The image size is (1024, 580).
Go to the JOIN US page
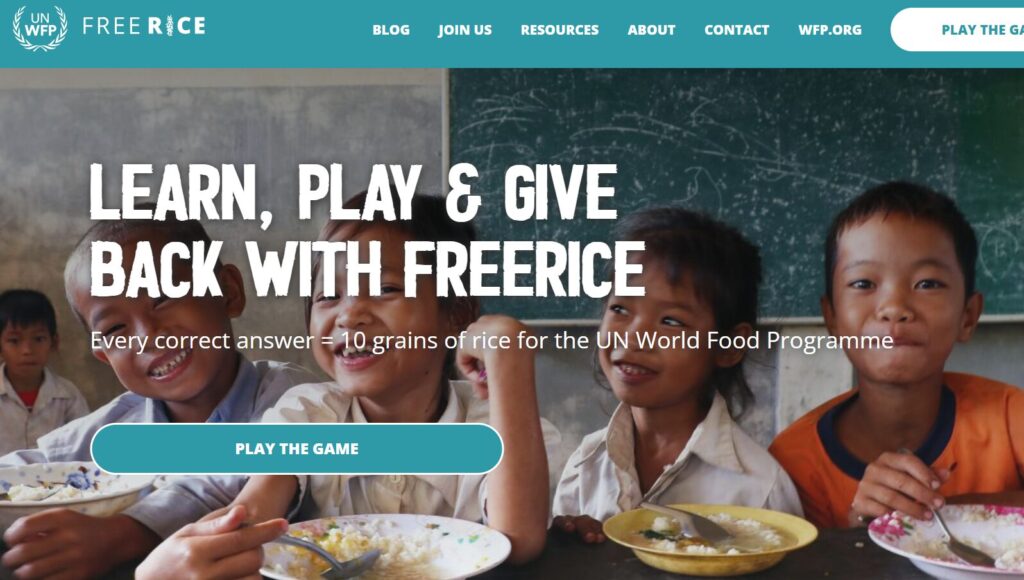pos(465,30)
